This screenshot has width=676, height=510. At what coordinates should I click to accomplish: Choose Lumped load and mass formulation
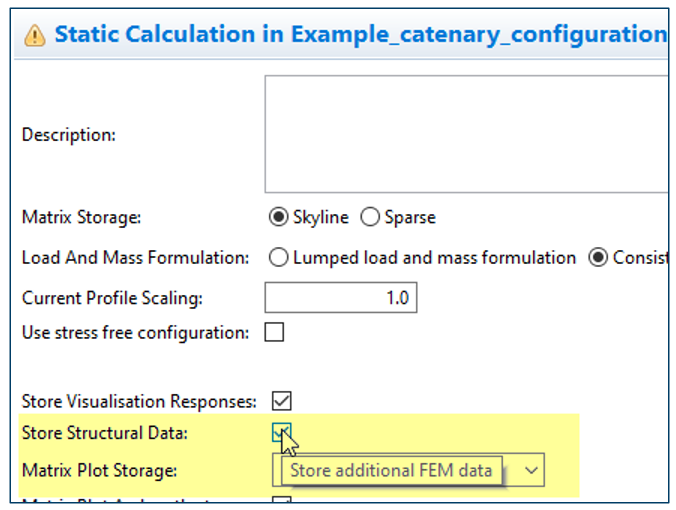coord(279,258)
